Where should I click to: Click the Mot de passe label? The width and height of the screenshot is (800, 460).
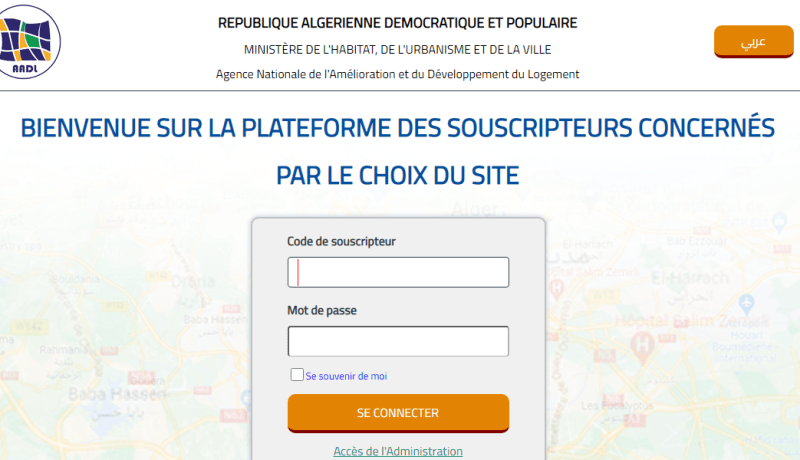[322, 310]
